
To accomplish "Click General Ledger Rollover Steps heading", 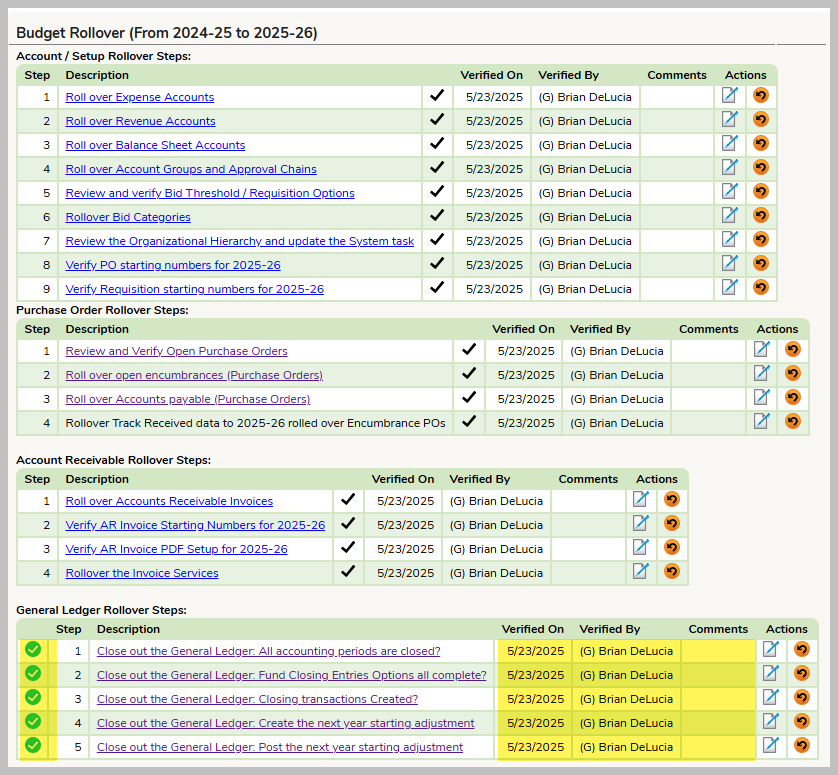I will [x=101, y=610].
